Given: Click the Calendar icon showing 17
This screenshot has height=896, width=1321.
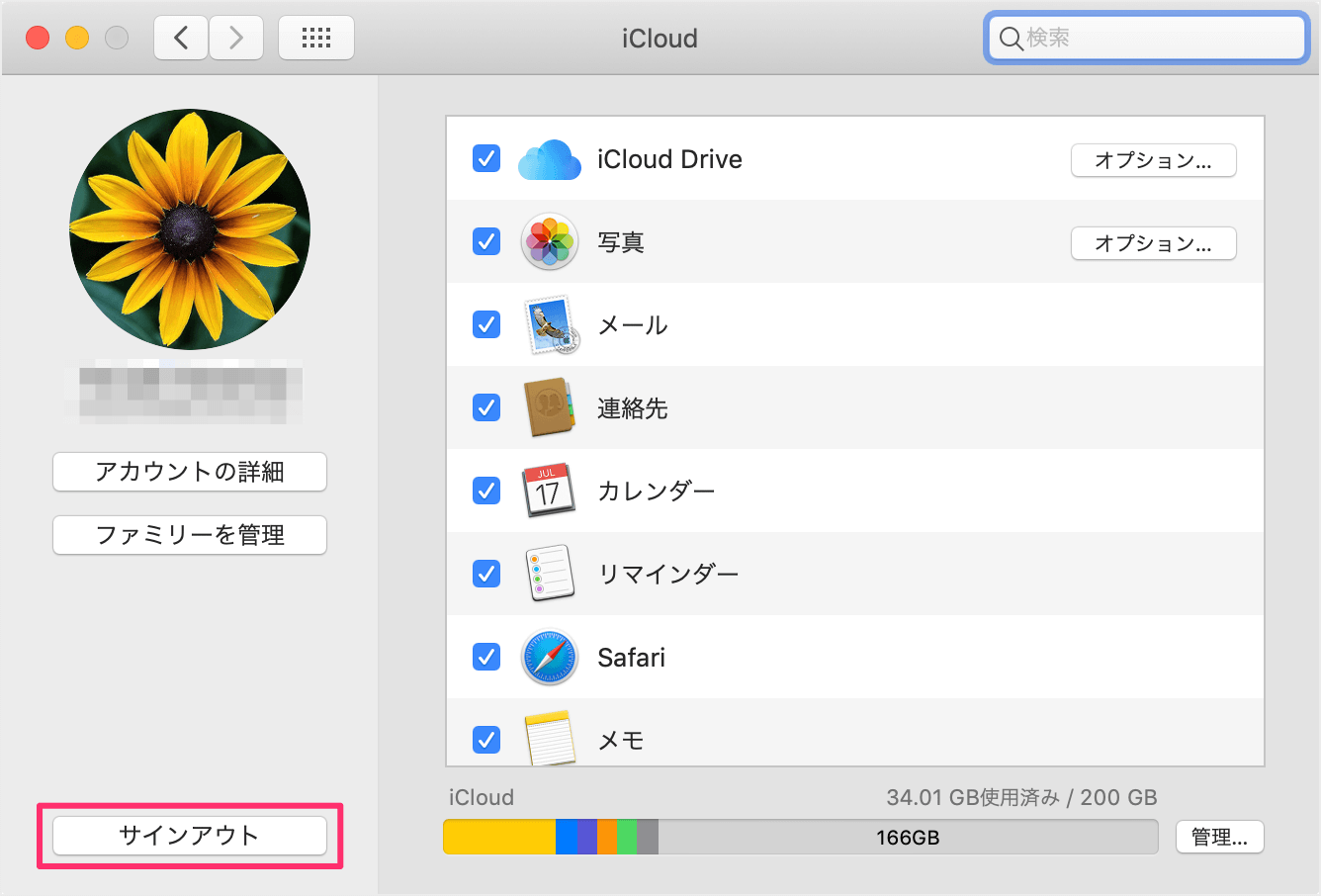Looking at the screenshot, I should pos(549,491).
